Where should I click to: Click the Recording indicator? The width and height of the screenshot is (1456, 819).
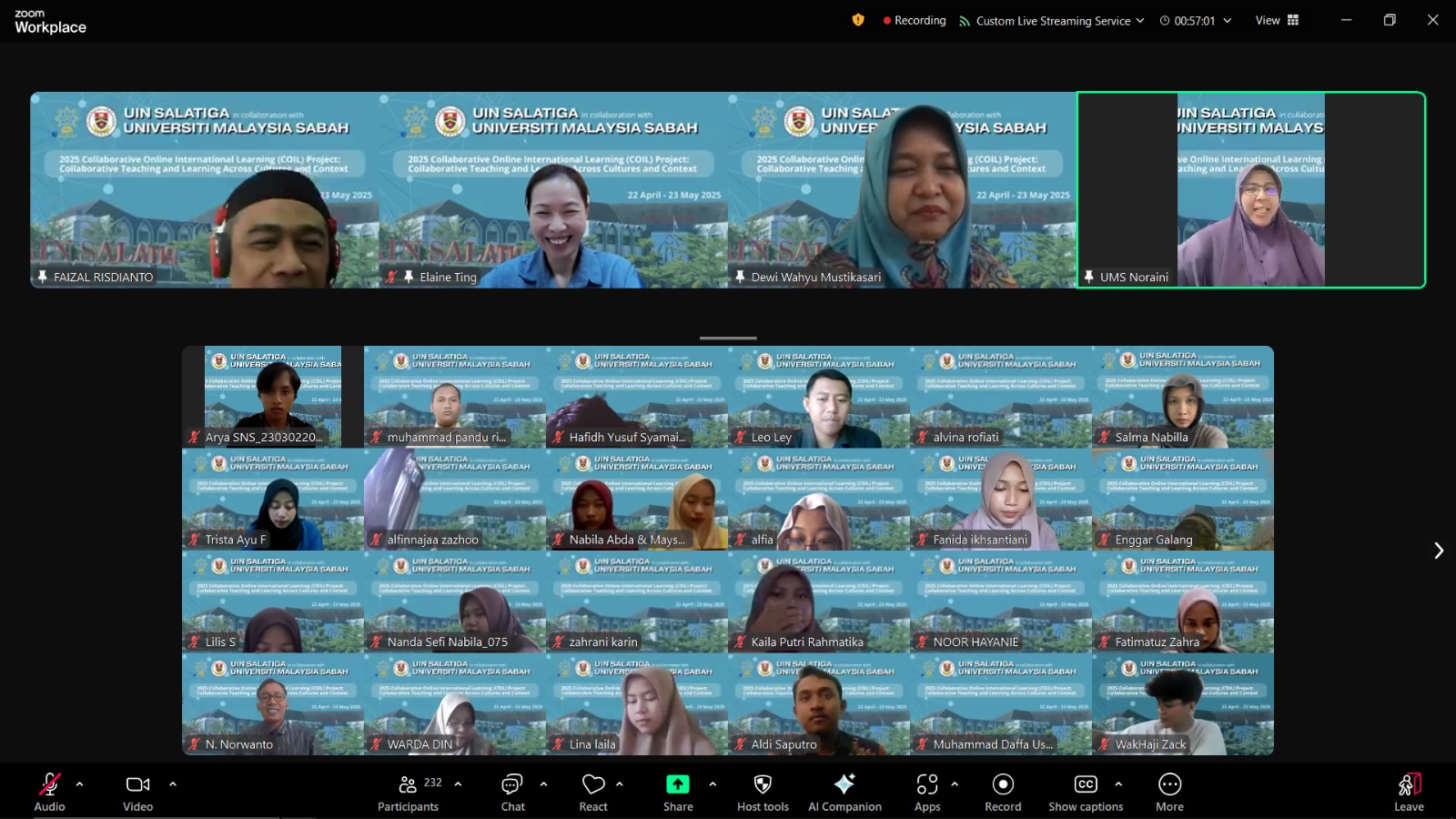pos(914,20)
